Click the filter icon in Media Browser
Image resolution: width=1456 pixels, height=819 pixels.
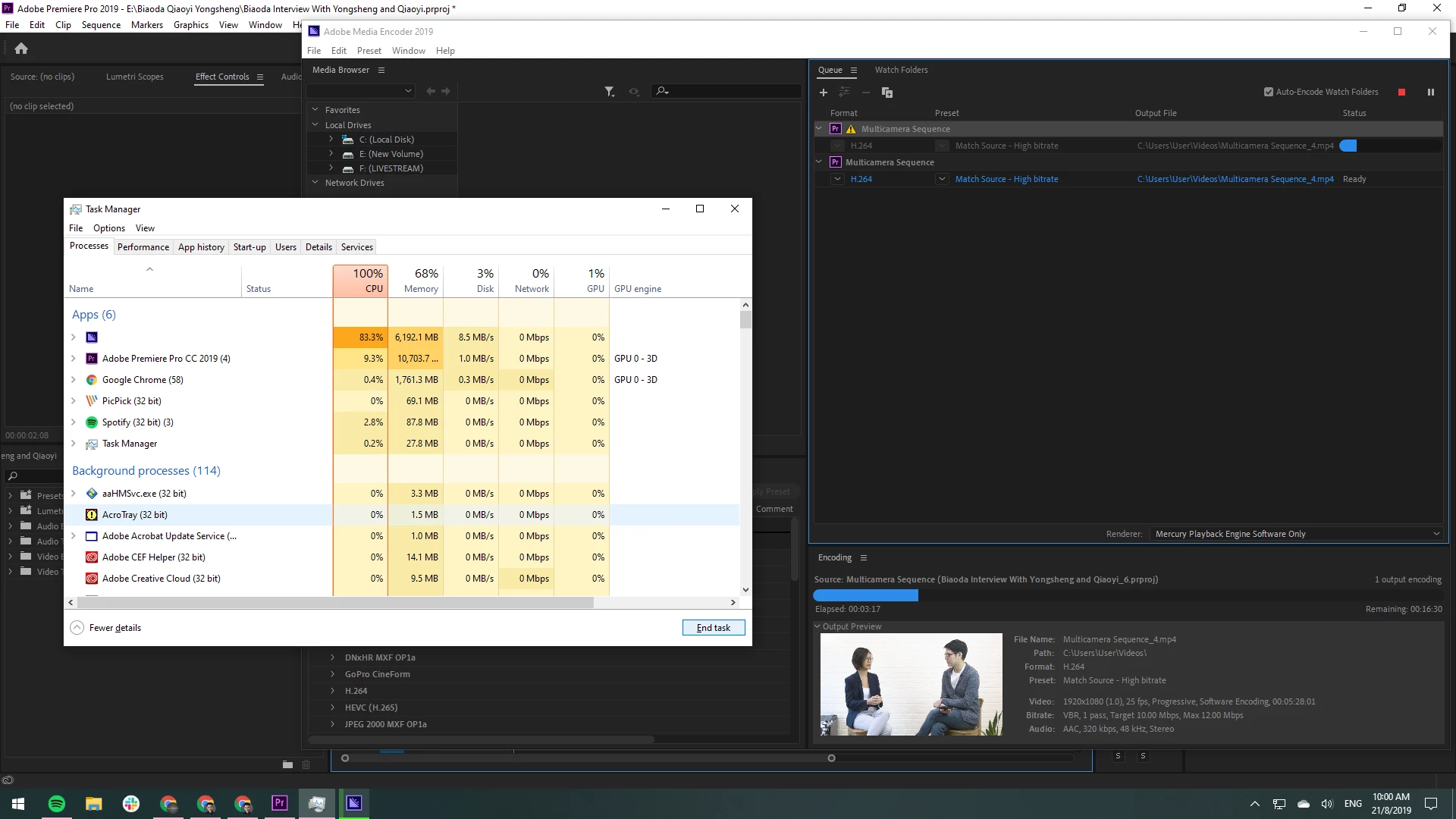tap(609, 91)
